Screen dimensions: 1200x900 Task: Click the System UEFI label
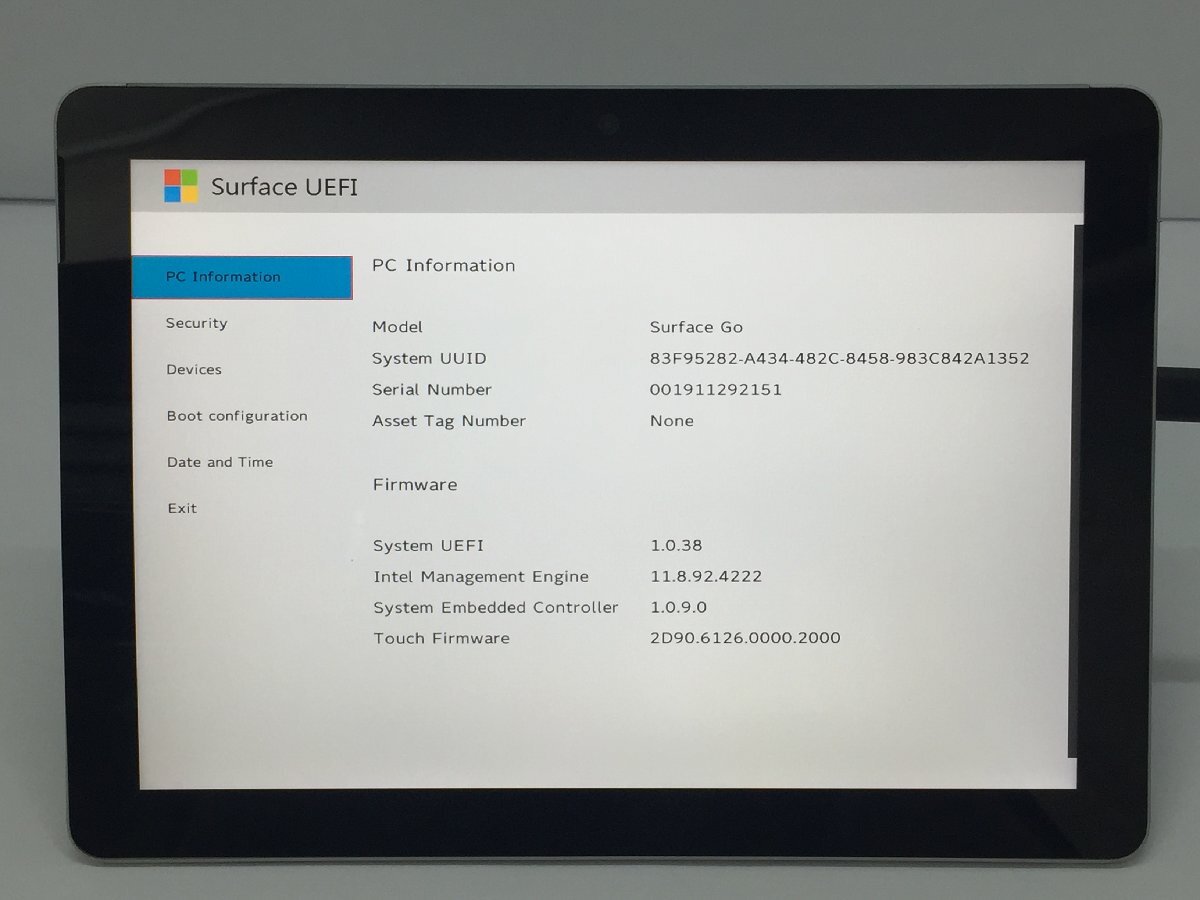(x=428, y=546)
